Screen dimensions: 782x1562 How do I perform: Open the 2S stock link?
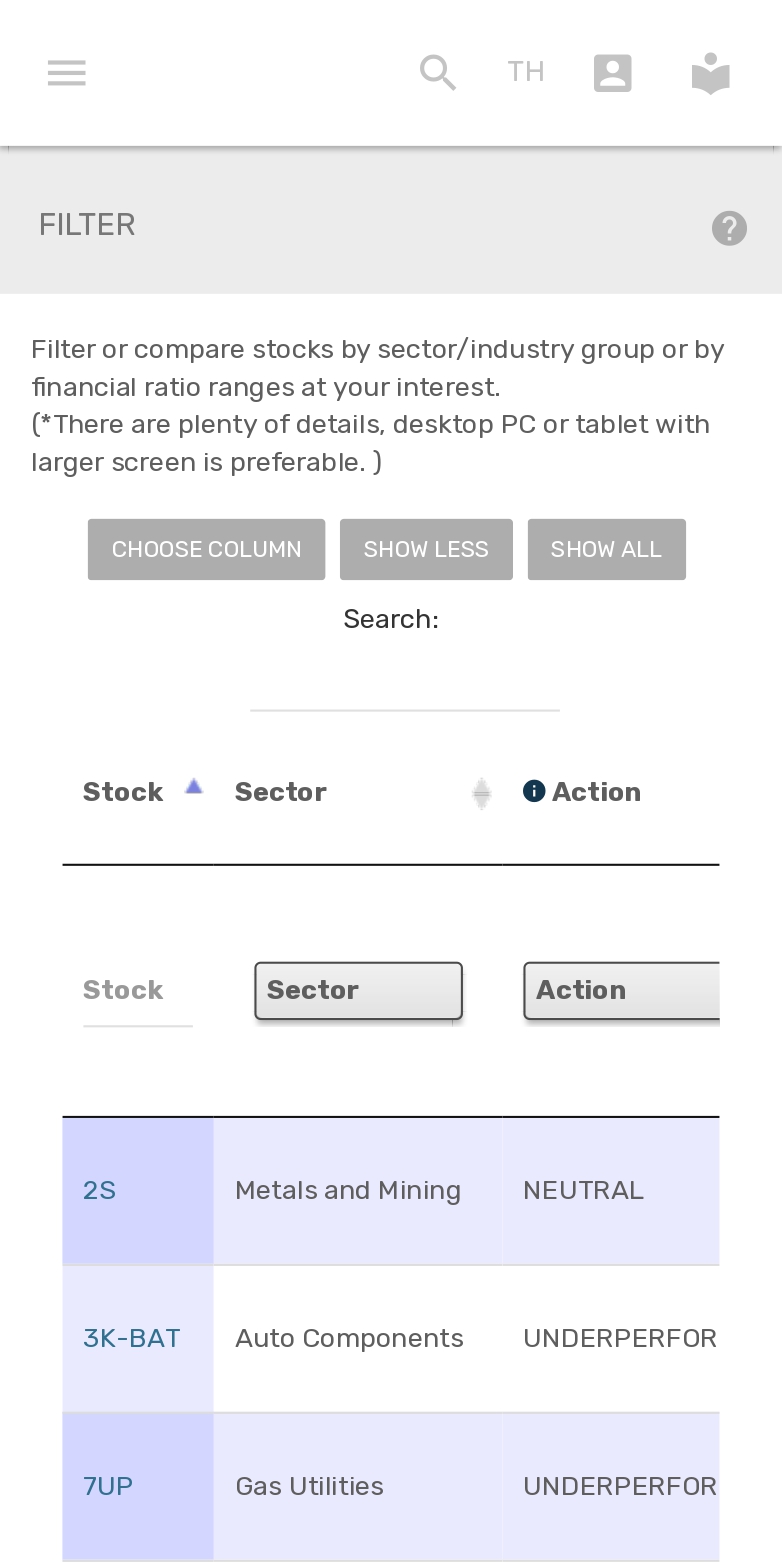click(100, 1190)
